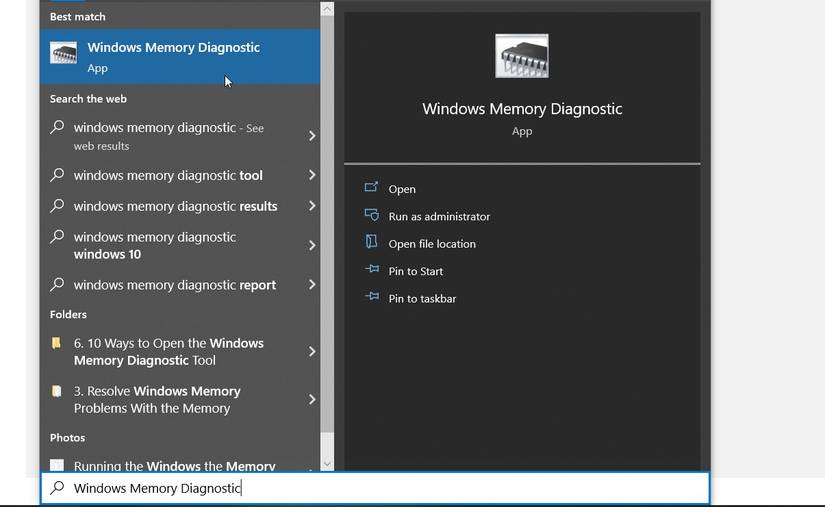Screen dimensions: 825x507
Task: Expand the 'windows memory diagnostic tool' suggestion arrow
Action: (312, 175)
